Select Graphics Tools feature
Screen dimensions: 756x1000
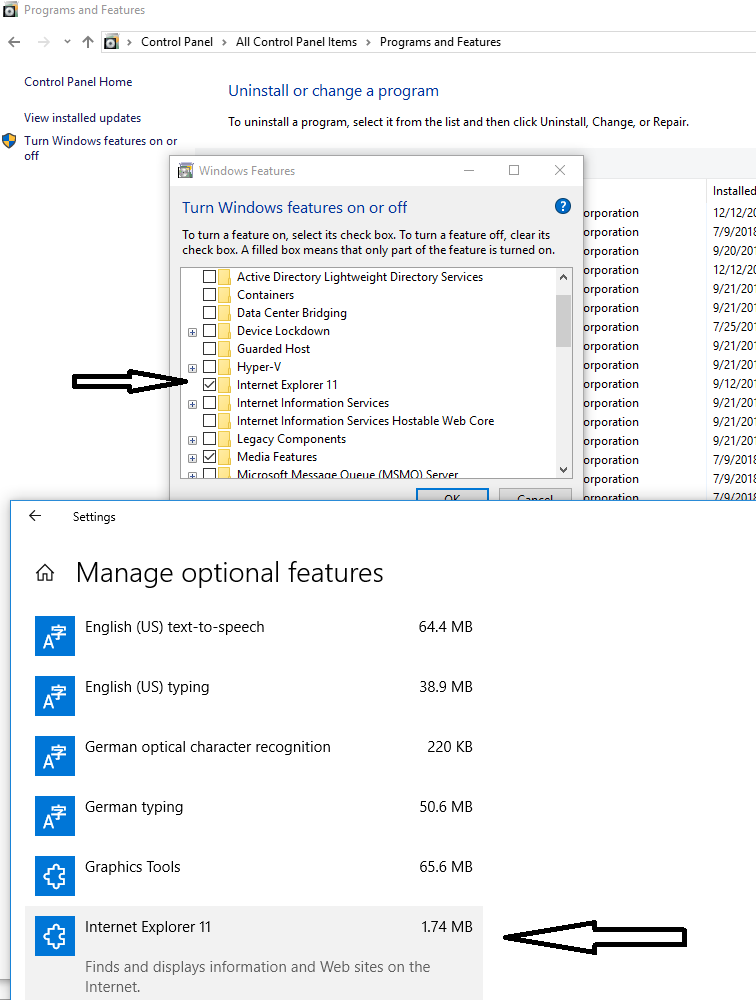pos(254,876)
